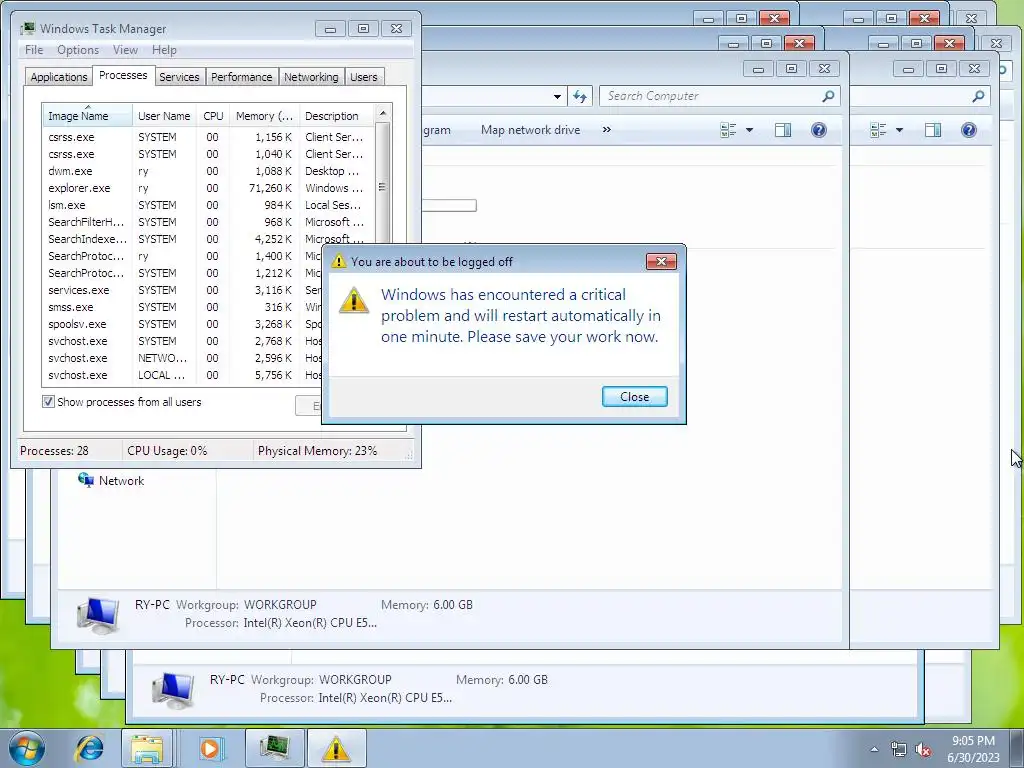Click the Search Computer magnifier icon
Image resolution: width=1024 pixels, height=768 pixels.
click(x=828, y=96)
